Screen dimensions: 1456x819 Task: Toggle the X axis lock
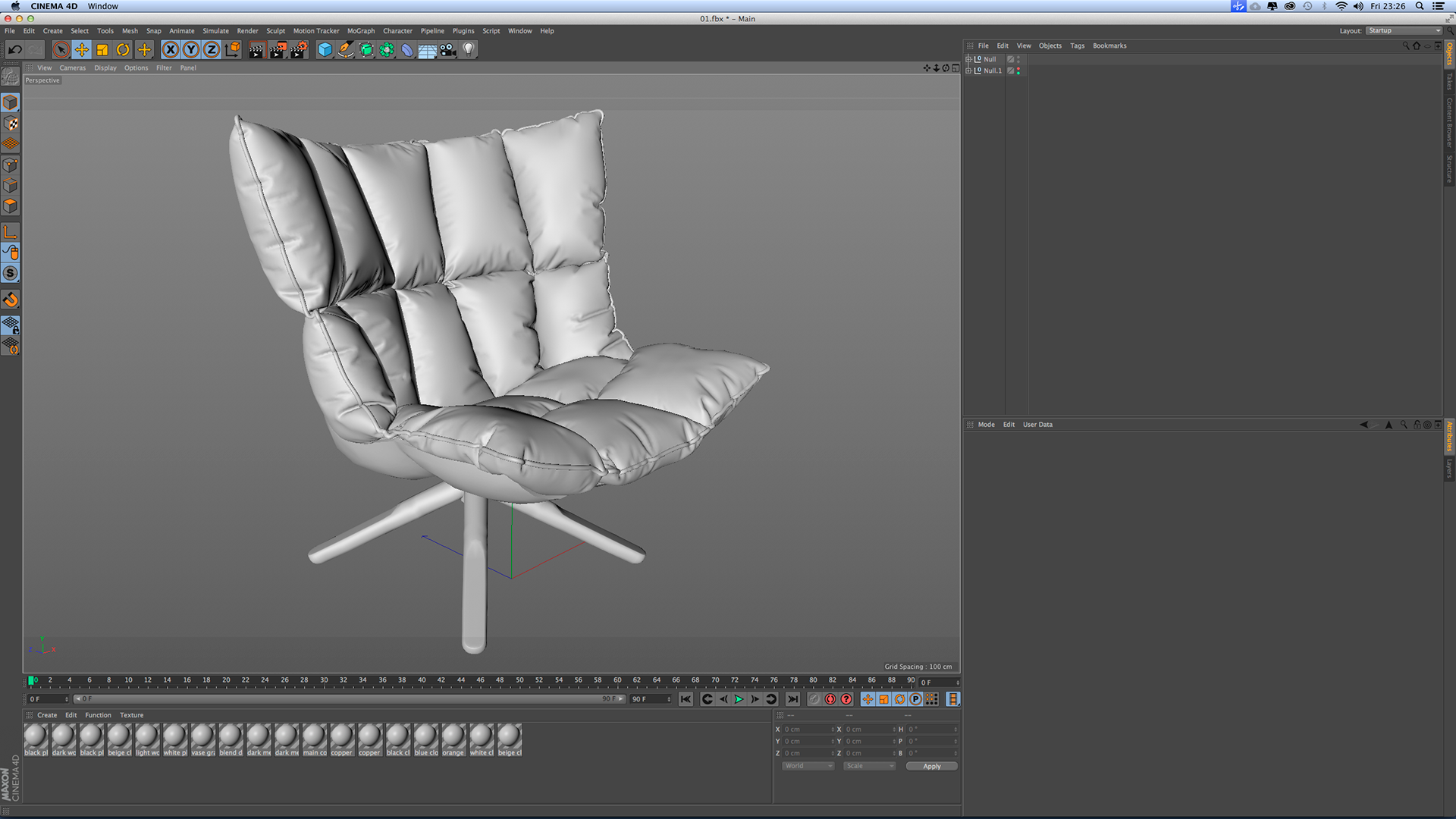171,50
